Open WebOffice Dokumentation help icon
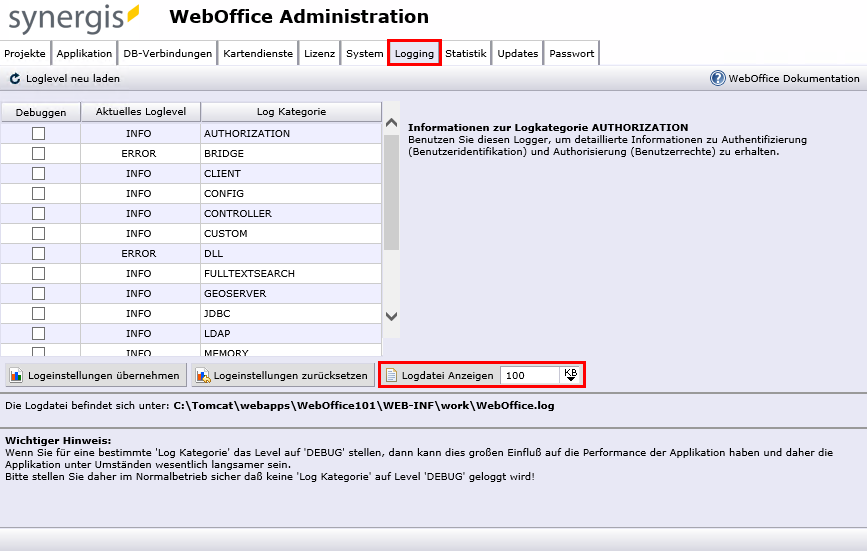The width and height of the screenshot is (867, 551). point(717,78)
